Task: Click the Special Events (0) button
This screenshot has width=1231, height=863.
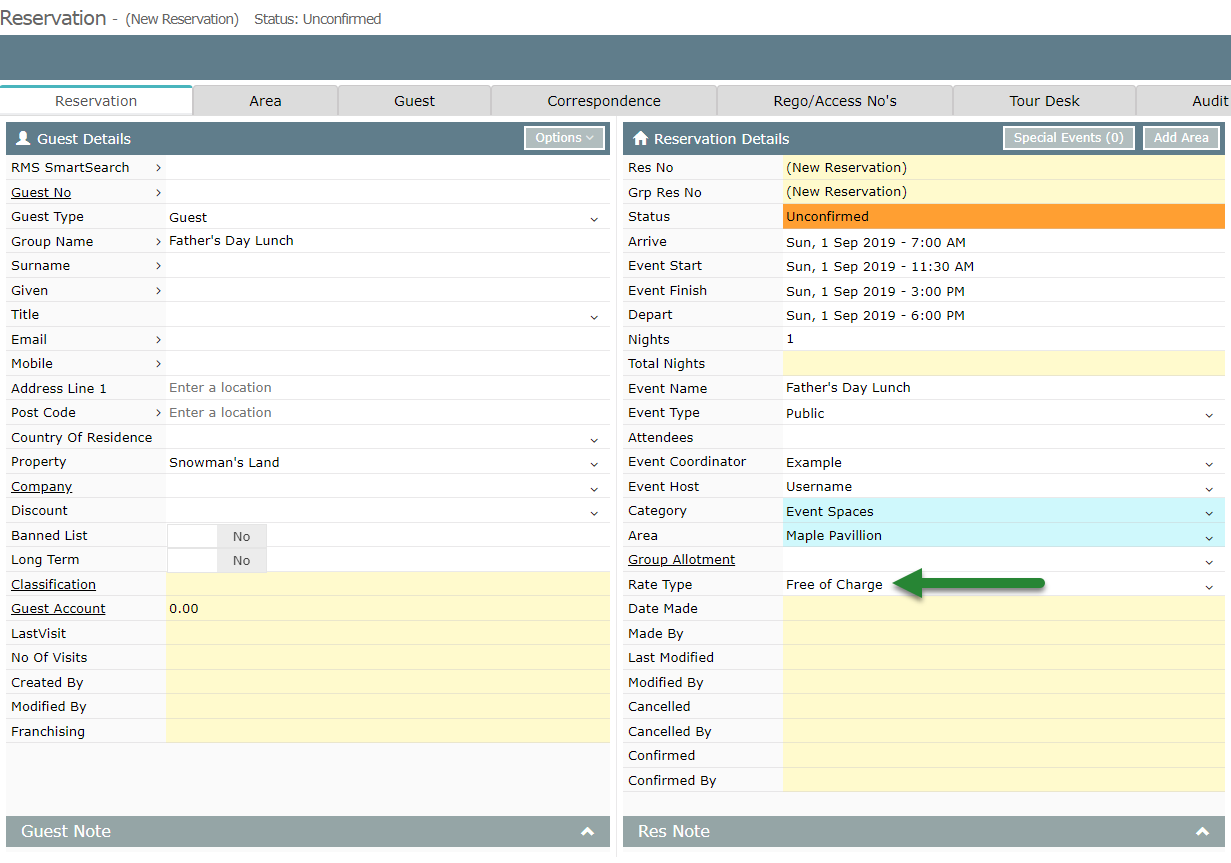Action: (x=1068, y=138)
